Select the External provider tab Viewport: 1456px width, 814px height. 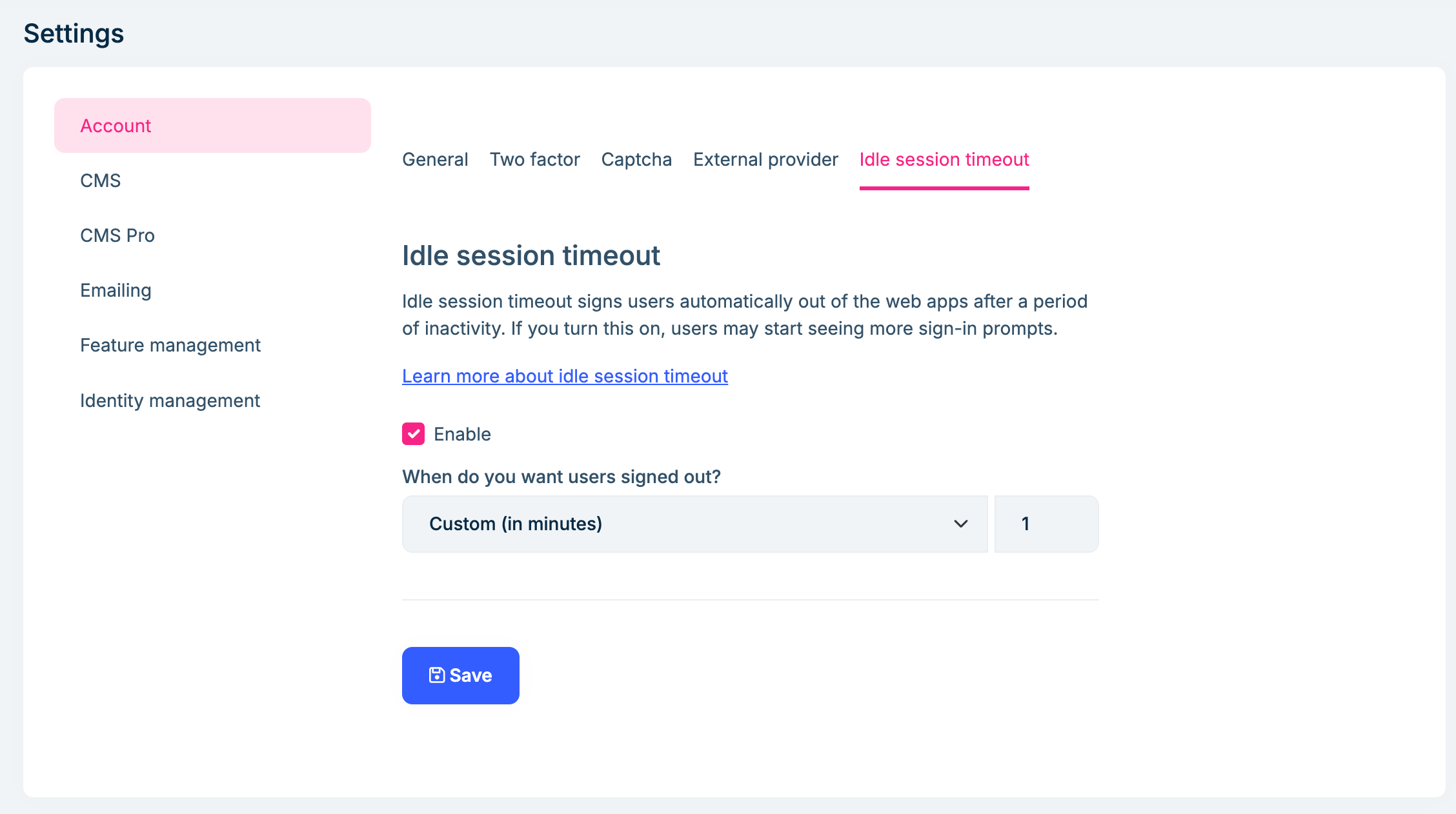(765, 159)
